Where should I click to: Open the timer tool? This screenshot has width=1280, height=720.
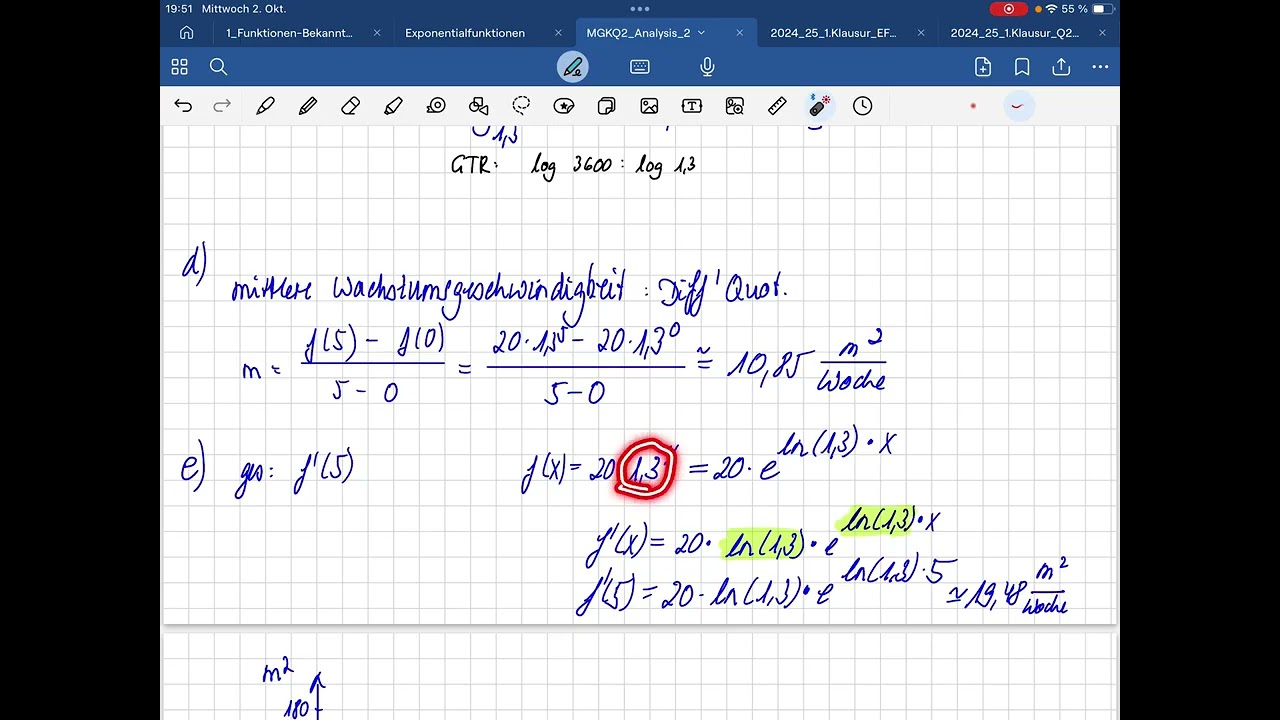coord(863,106)
